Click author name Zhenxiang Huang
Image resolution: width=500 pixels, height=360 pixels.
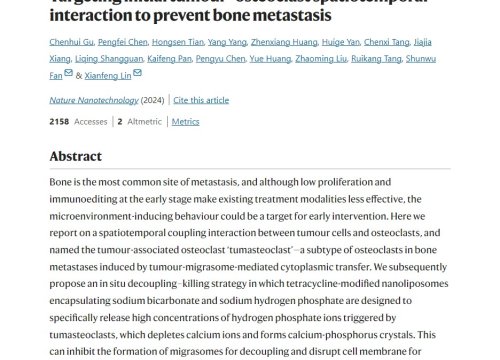(284, 42)
